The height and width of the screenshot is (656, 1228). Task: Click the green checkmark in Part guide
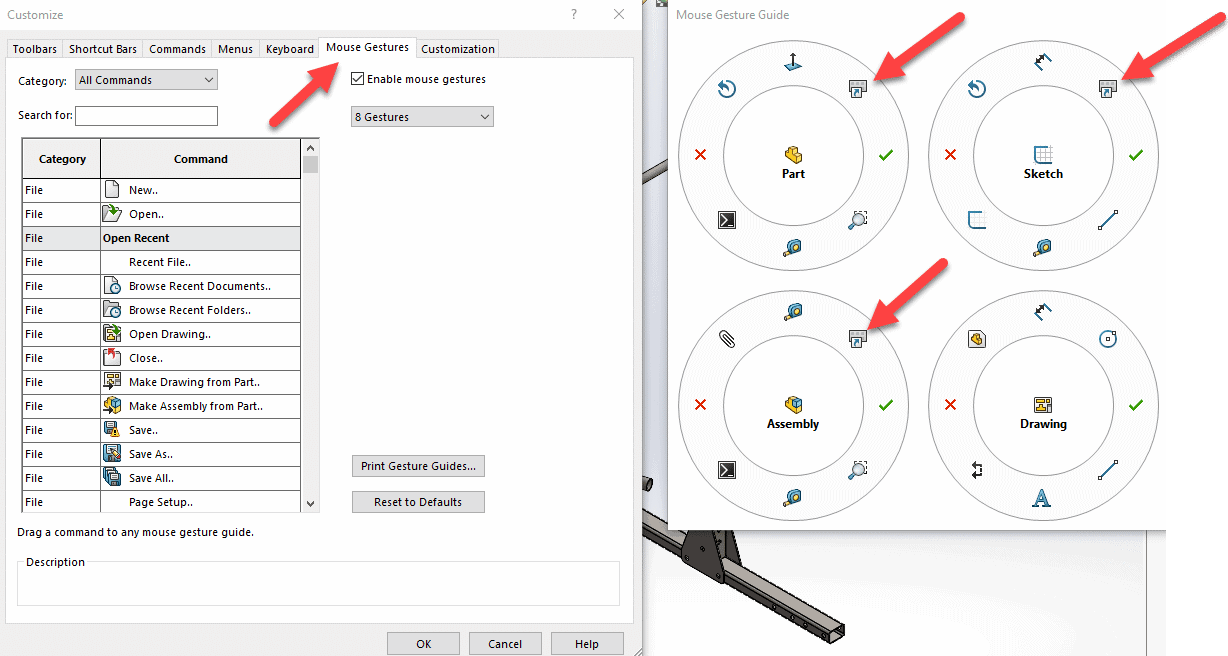pyautogui.click(x=885, y=155)
